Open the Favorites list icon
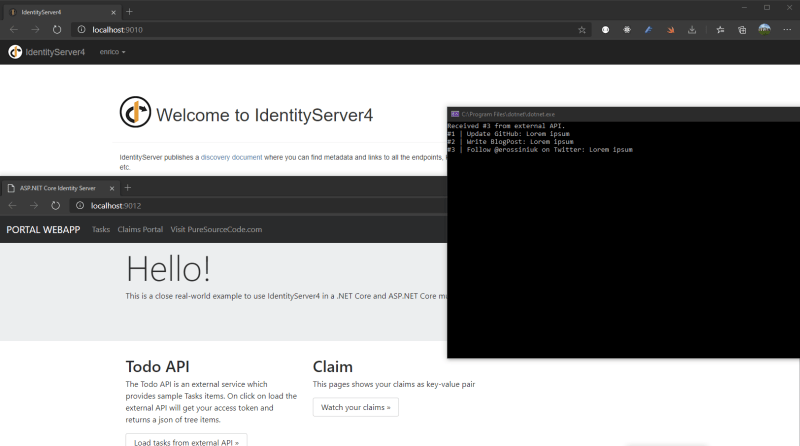Viewport: 800px width, 446px height. (x=720, y=30)
